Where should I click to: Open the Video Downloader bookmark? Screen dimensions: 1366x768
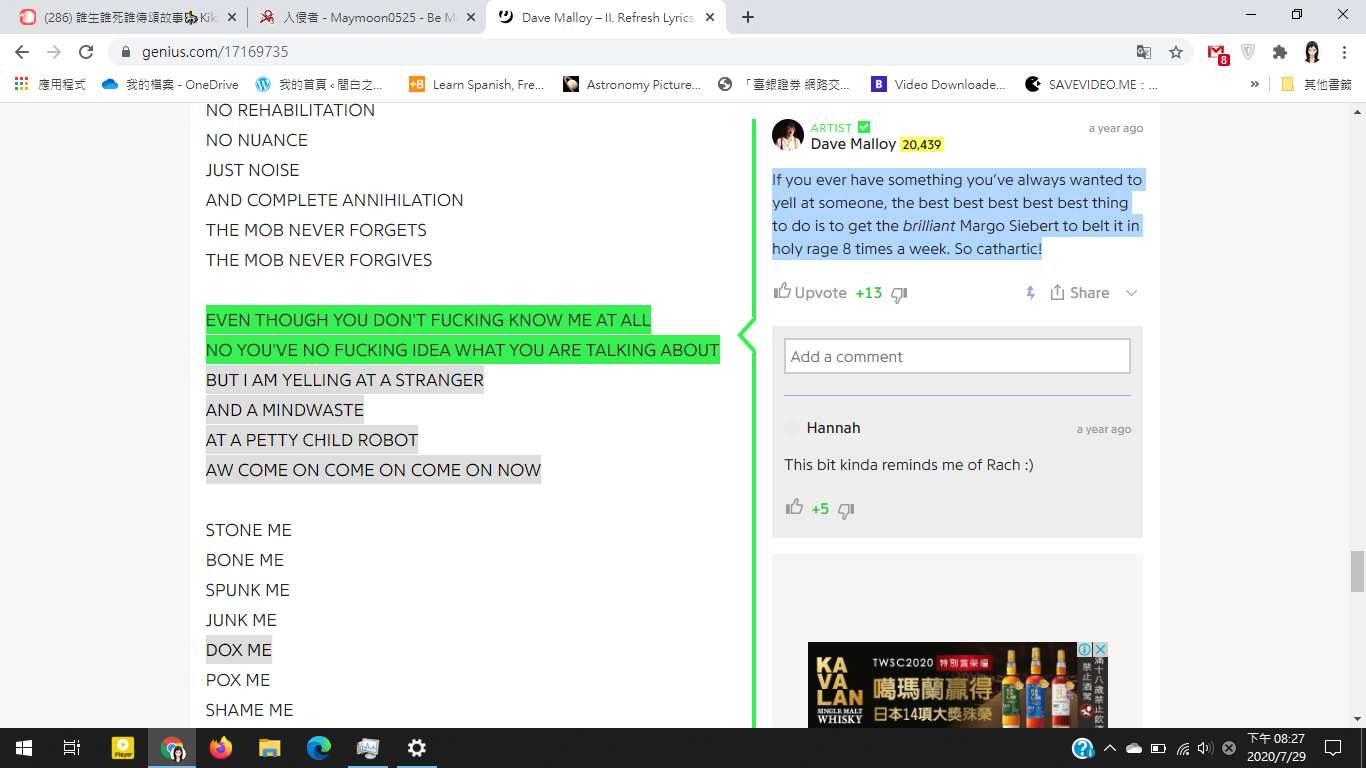point(938,85)
